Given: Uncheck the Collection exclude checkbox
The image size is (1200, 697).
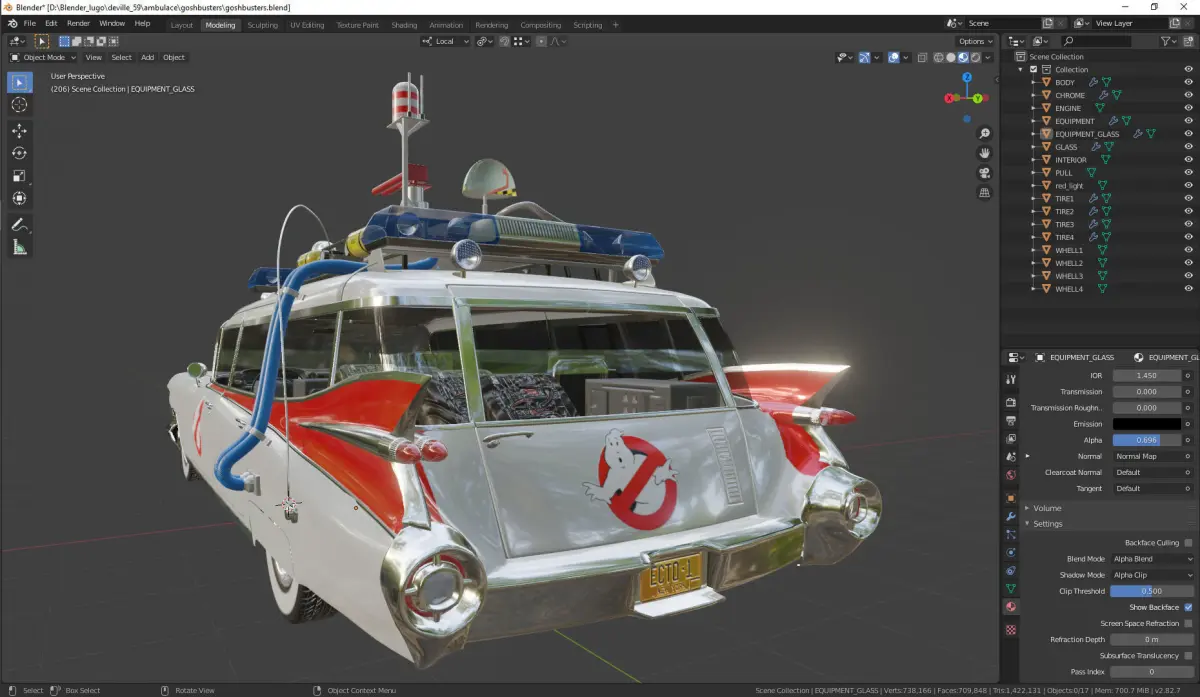Looking at the screenshot, I should tap(1033, 70).
